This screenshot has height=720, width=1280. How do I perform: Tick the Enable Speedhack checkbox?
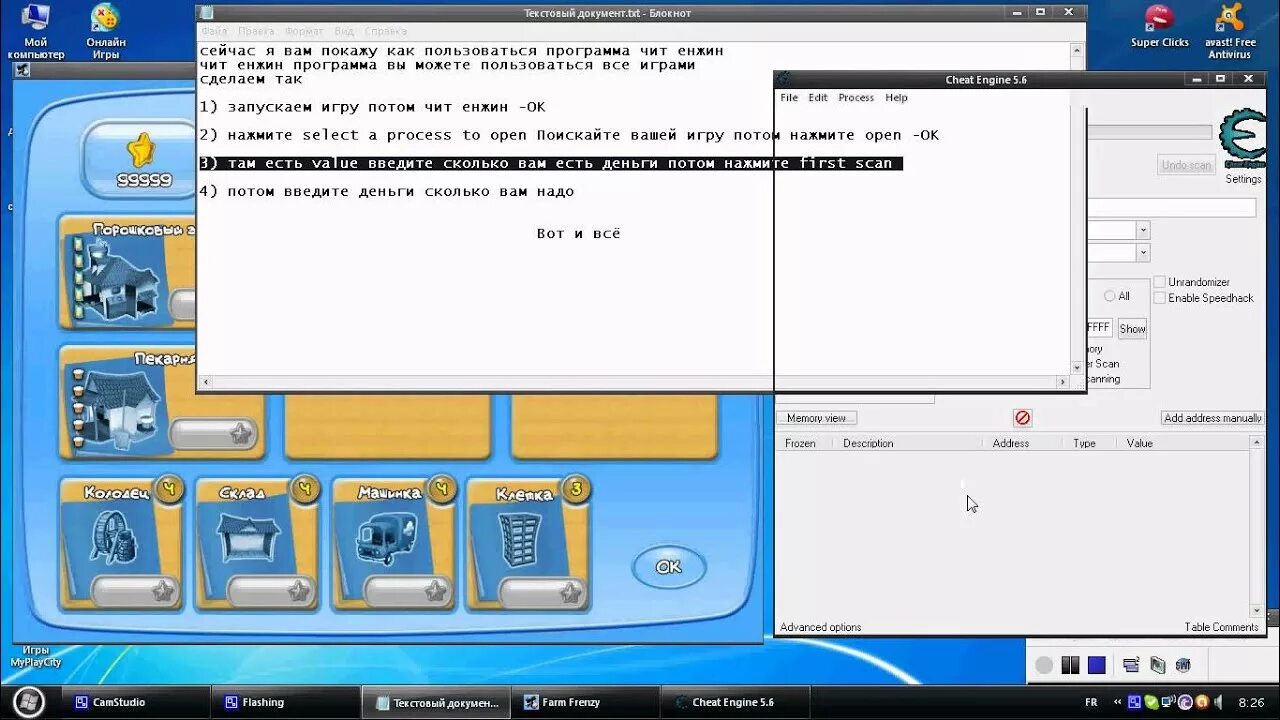1160,298
